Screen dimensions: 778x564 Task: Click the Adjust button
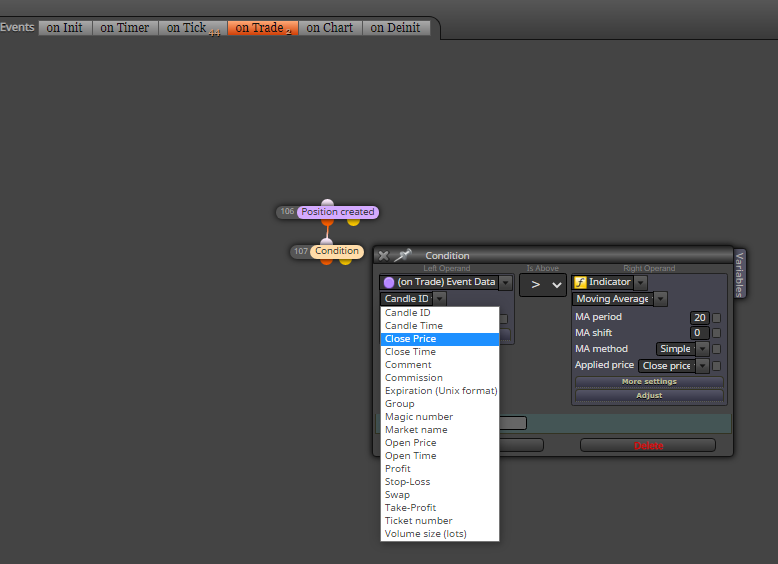(x=649, y=395)
